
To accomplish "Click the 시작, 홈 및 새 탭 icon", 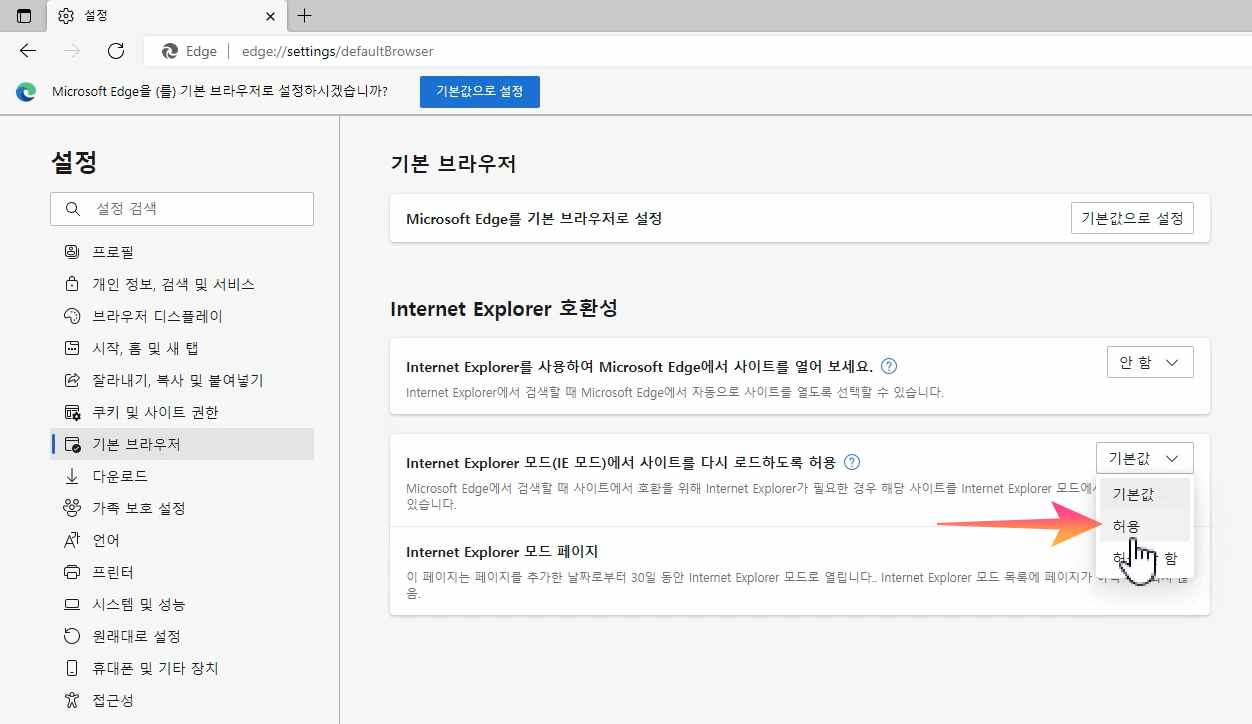I will point(72,348).
